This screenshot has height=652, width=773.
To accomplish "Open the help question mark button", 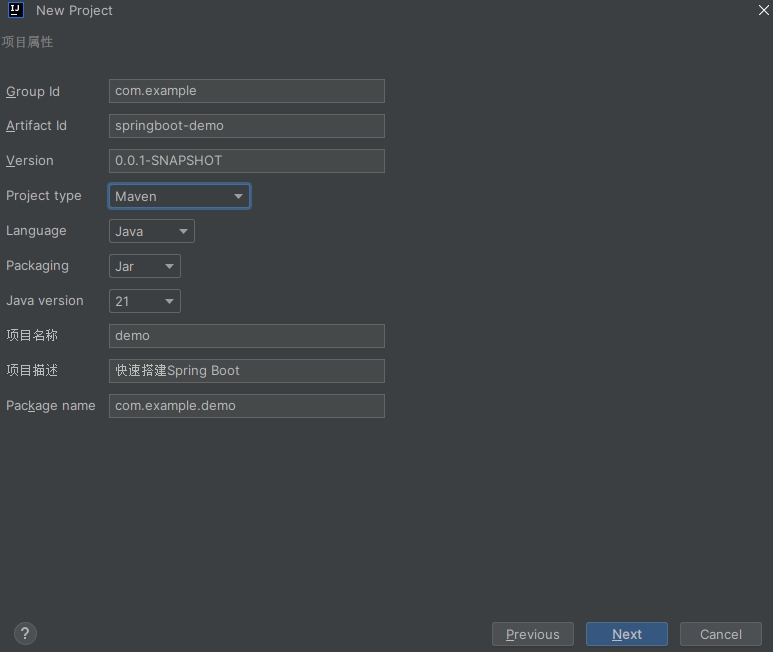I will (25, 633).
